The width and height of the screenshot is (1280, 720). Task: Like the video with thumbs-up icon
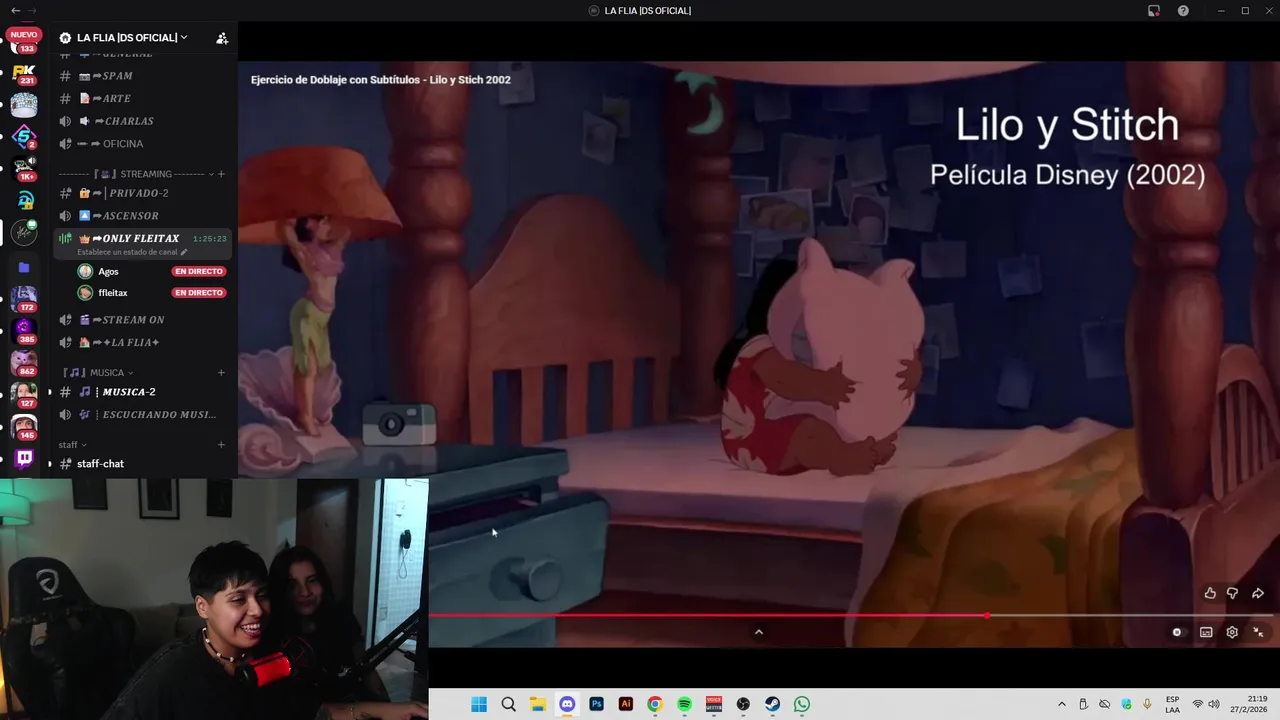(x=1210, y=593)
